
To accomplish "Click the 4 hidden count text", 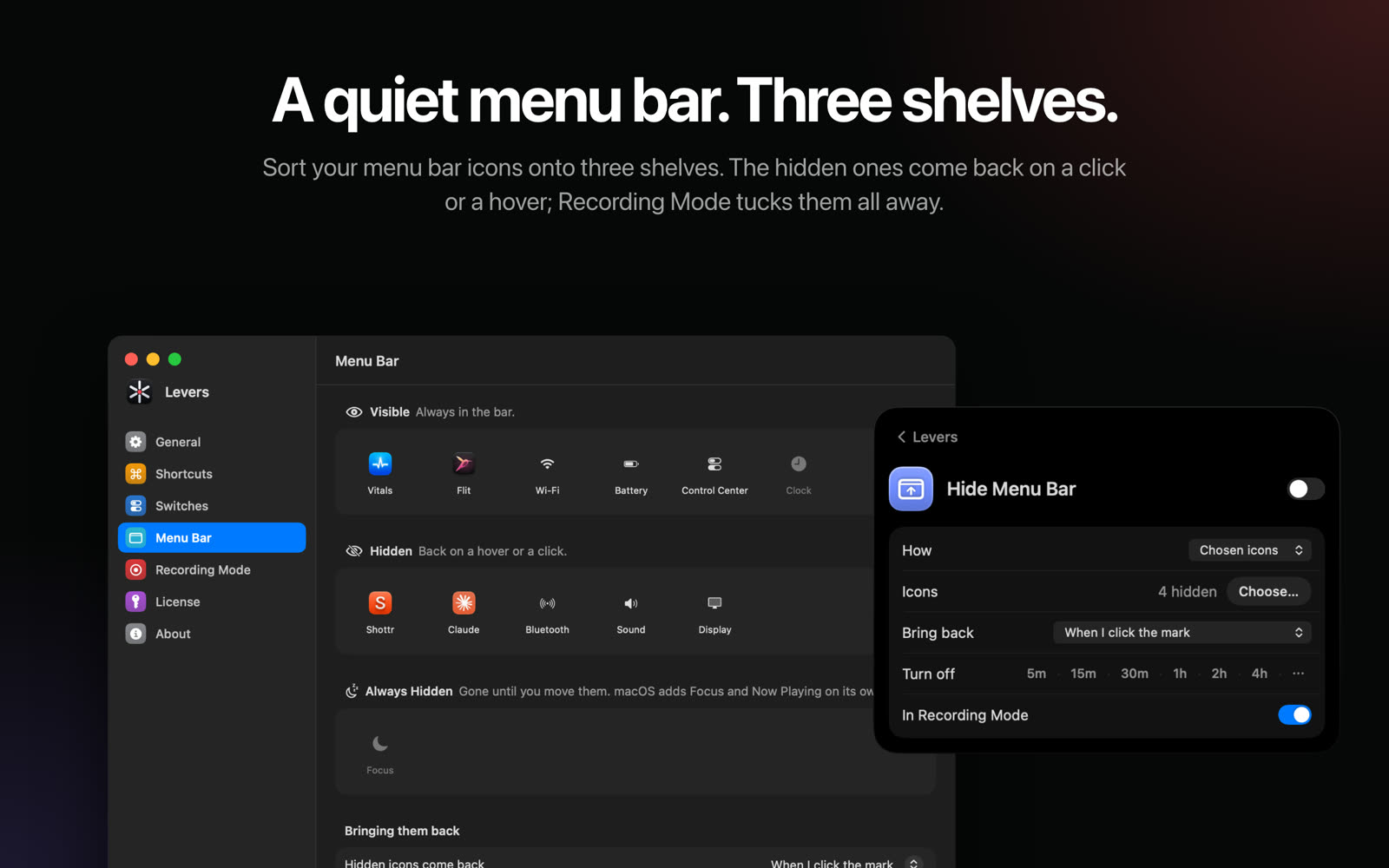I will [1188, 592].
